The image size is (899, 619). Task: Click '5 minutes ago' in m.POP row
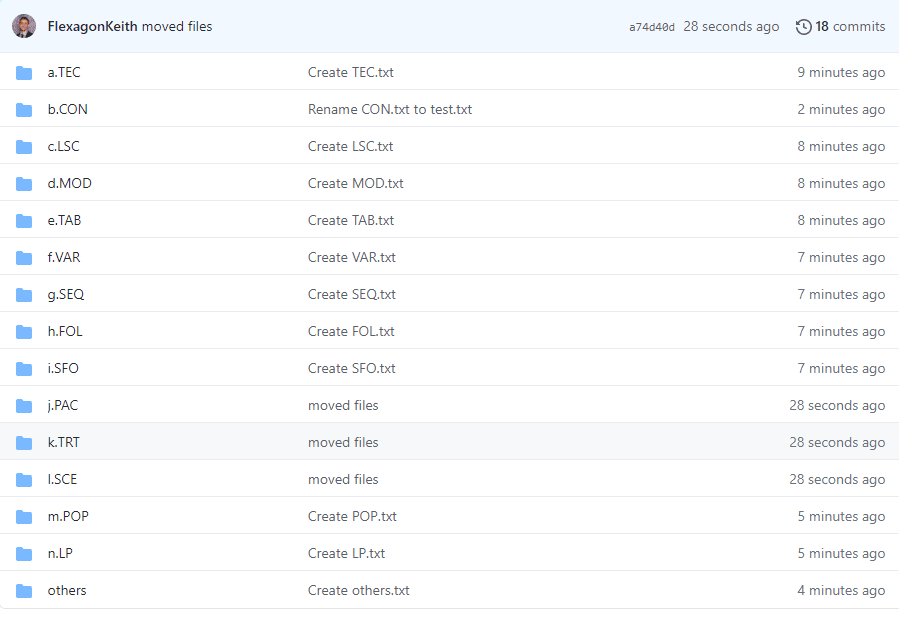(841, 516)
